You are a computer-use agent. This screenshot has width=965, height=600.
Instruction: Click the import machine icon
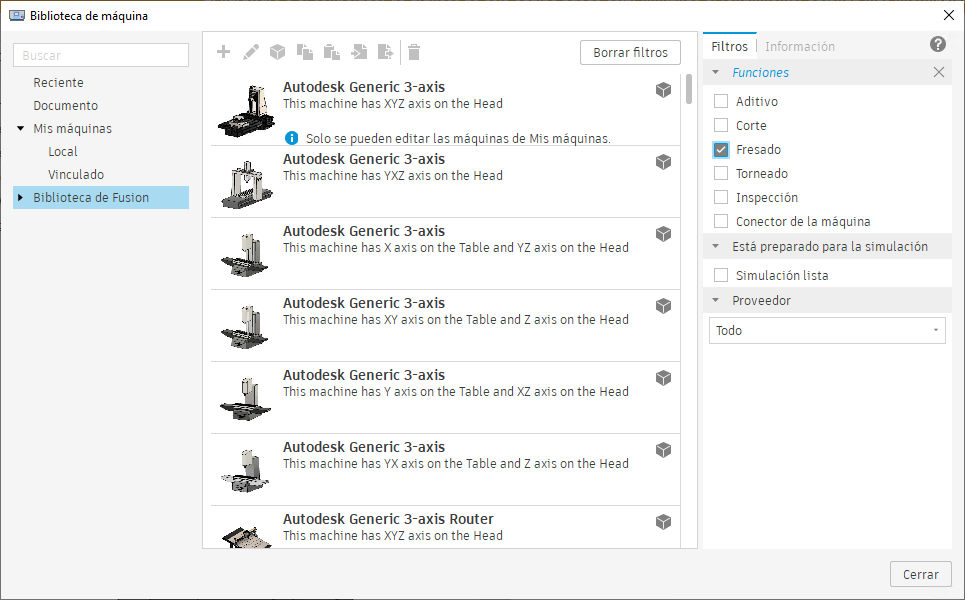[359, 52]
